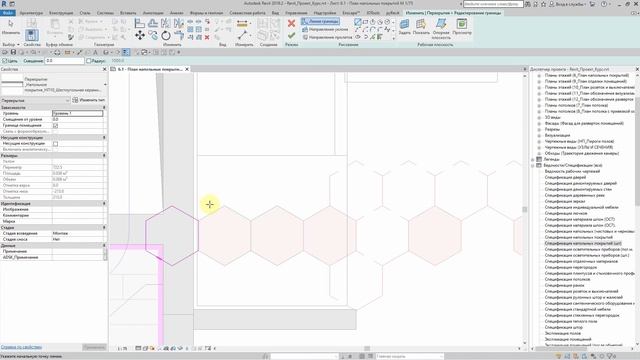The width and height of the screenshot is (640, 360).
Task: Select the Copy tool in Modify panel
Action: click(x=153, y=36)
